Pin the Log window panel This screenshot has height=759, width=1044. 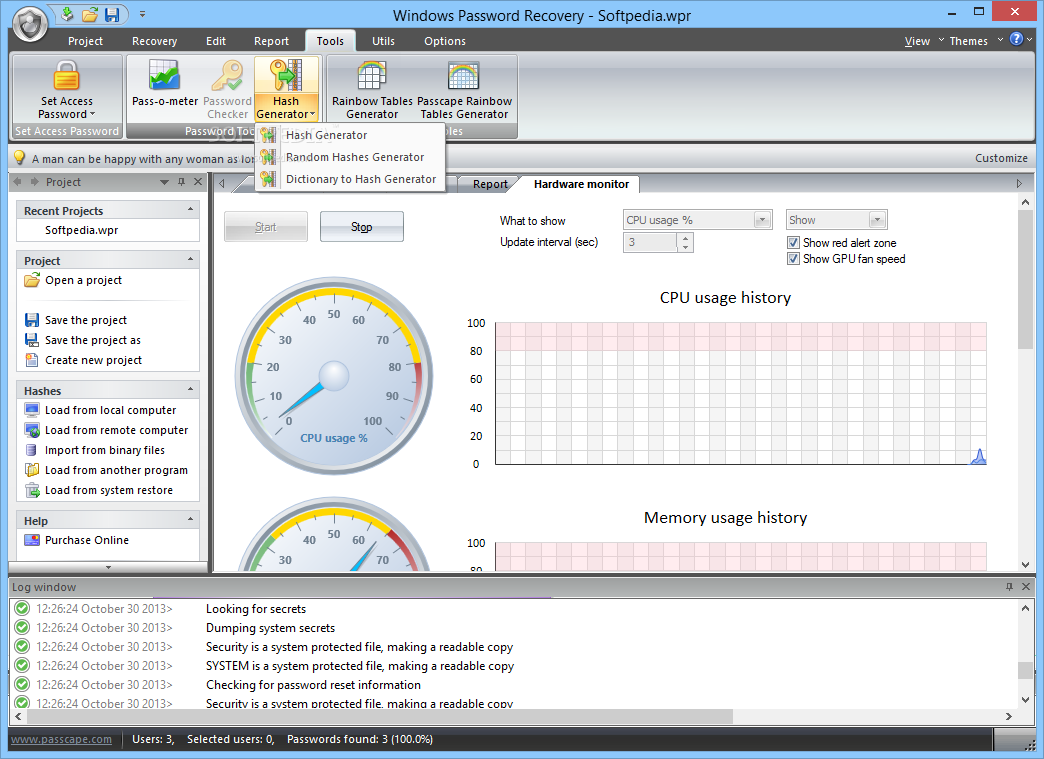coord(1009,587)
